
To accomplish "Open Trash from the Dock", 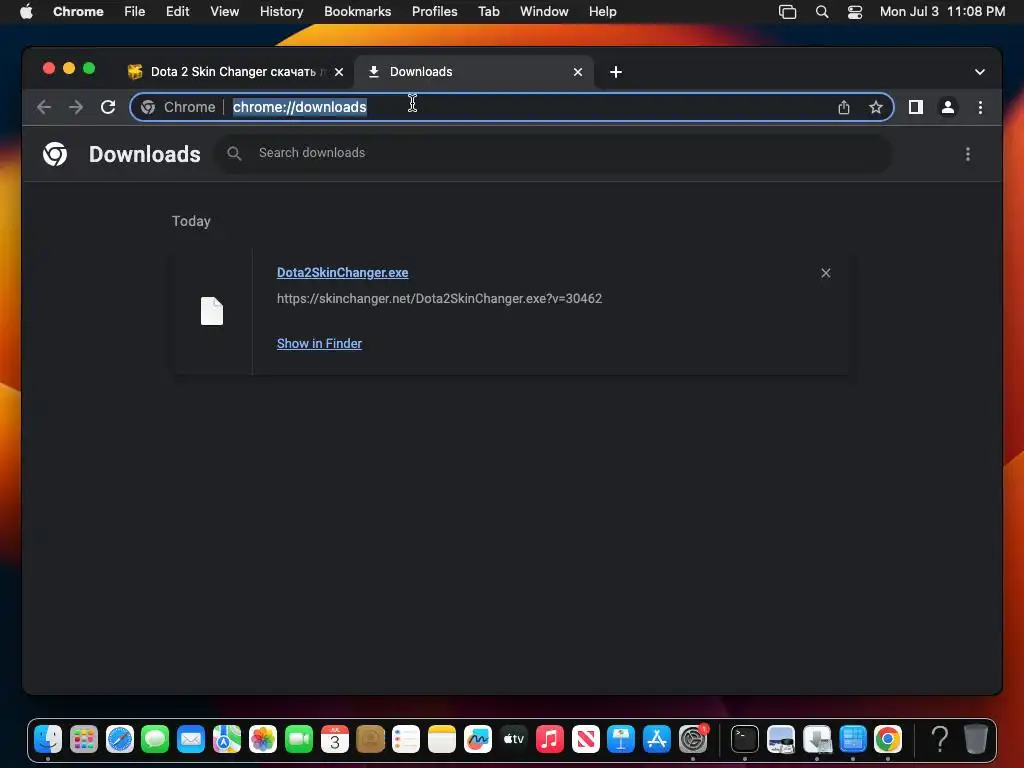I will pos(976,739).
